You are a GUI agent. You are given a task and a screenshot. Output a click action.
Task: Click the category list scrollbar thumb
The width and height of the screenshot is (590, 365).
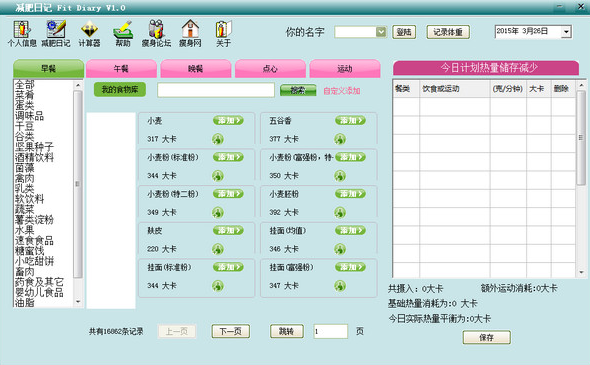pyautogui.click(x=78, y=184)
